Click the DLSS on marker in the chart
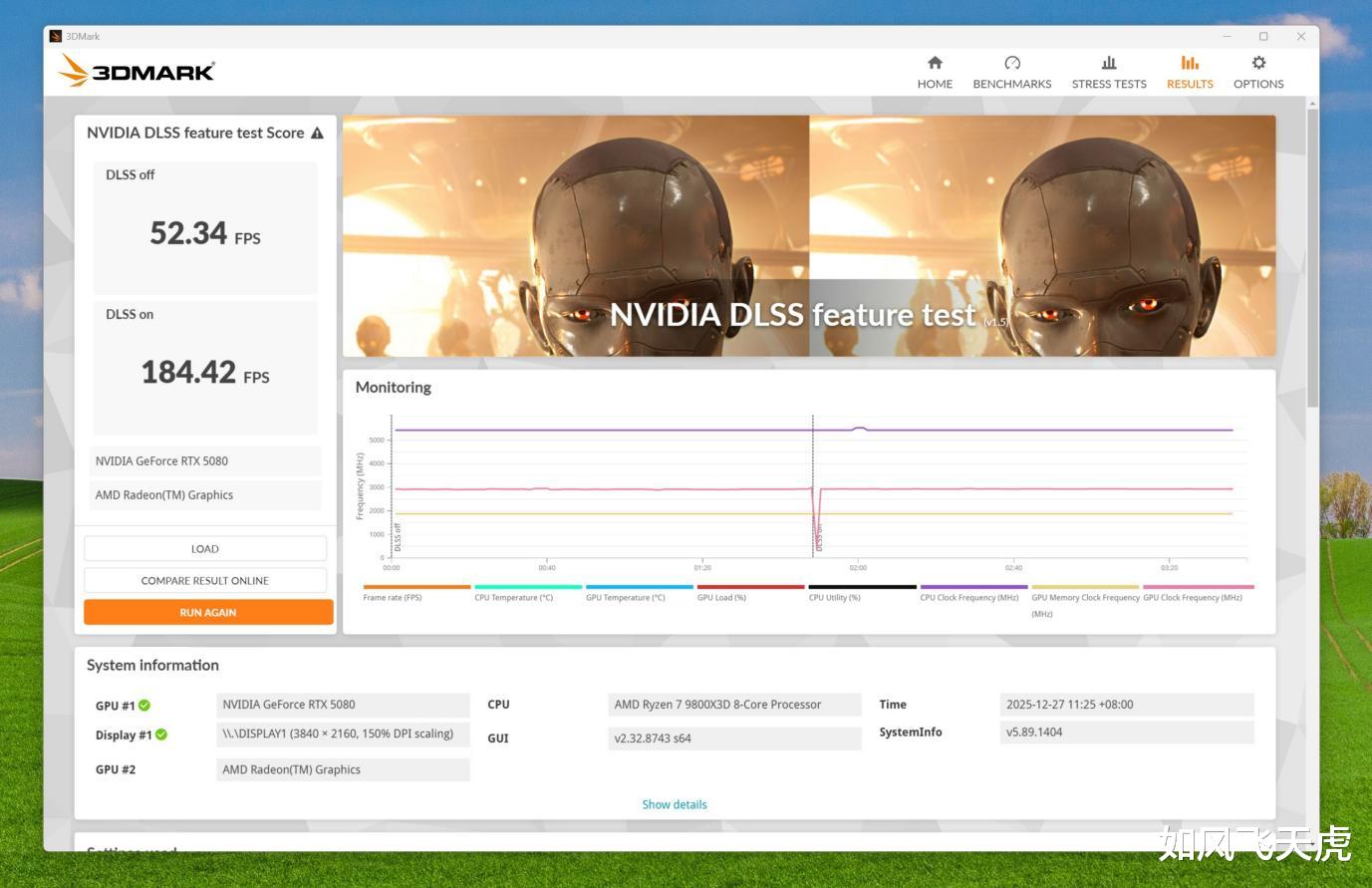1372x888 pixels. 819,538
